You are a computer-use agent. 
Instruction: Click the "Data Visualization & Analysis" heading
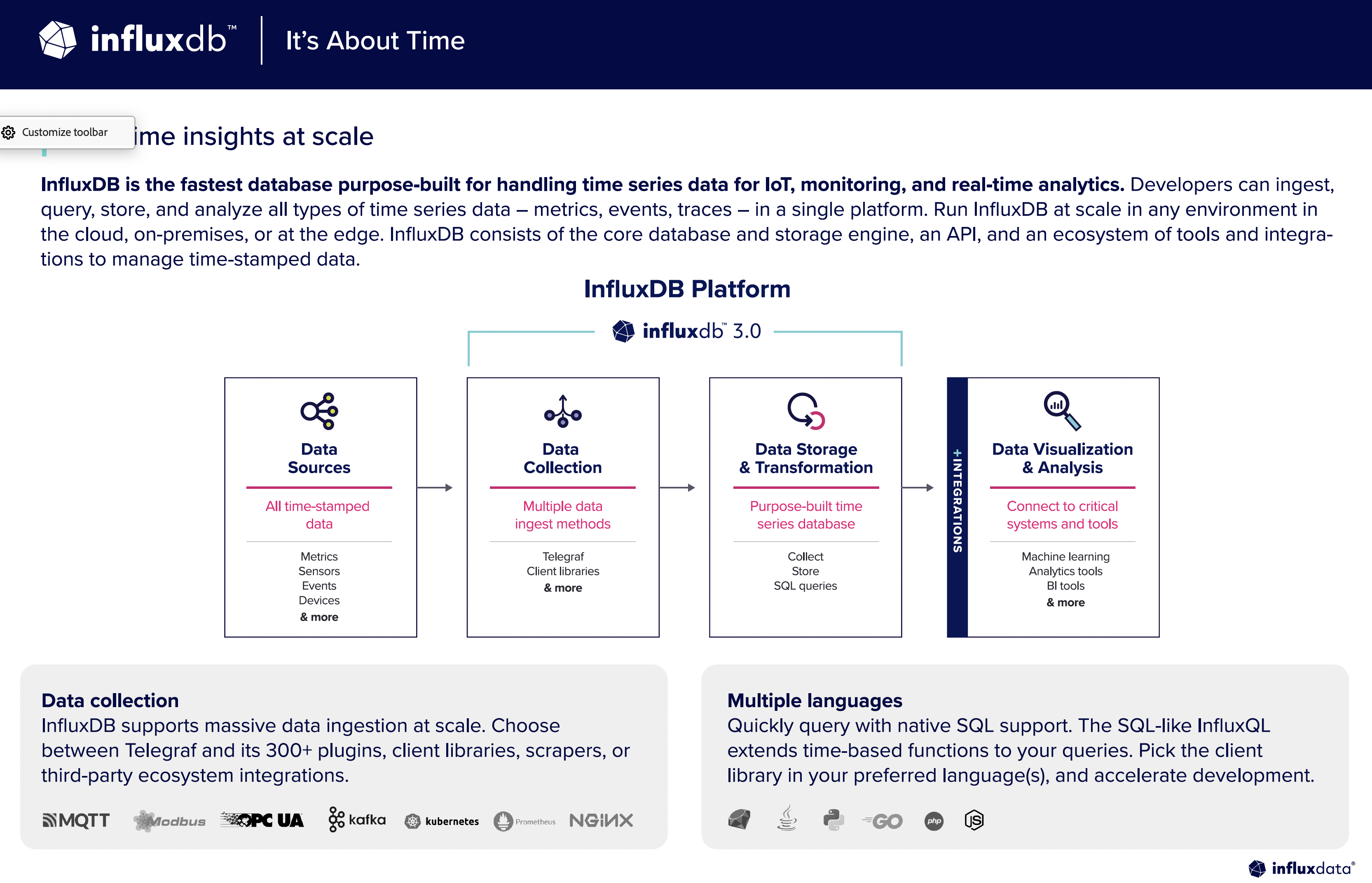(x=1062, y=458)
